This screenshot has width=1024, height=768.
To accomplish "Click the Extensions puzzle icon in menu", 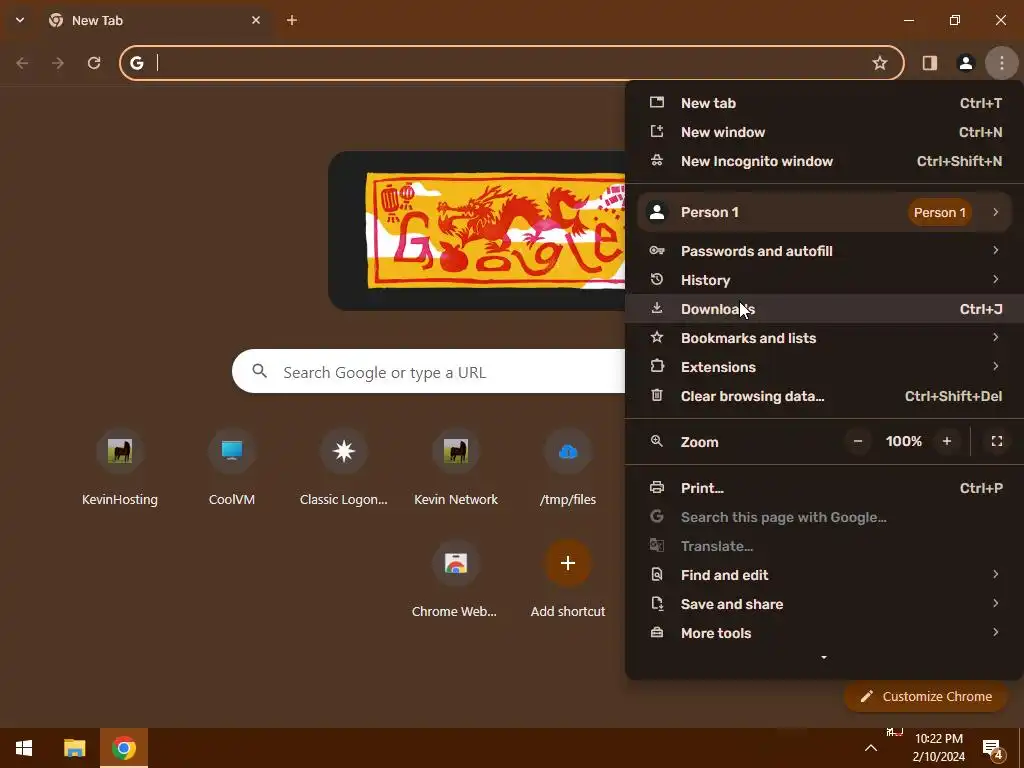I will pos(657,366).
